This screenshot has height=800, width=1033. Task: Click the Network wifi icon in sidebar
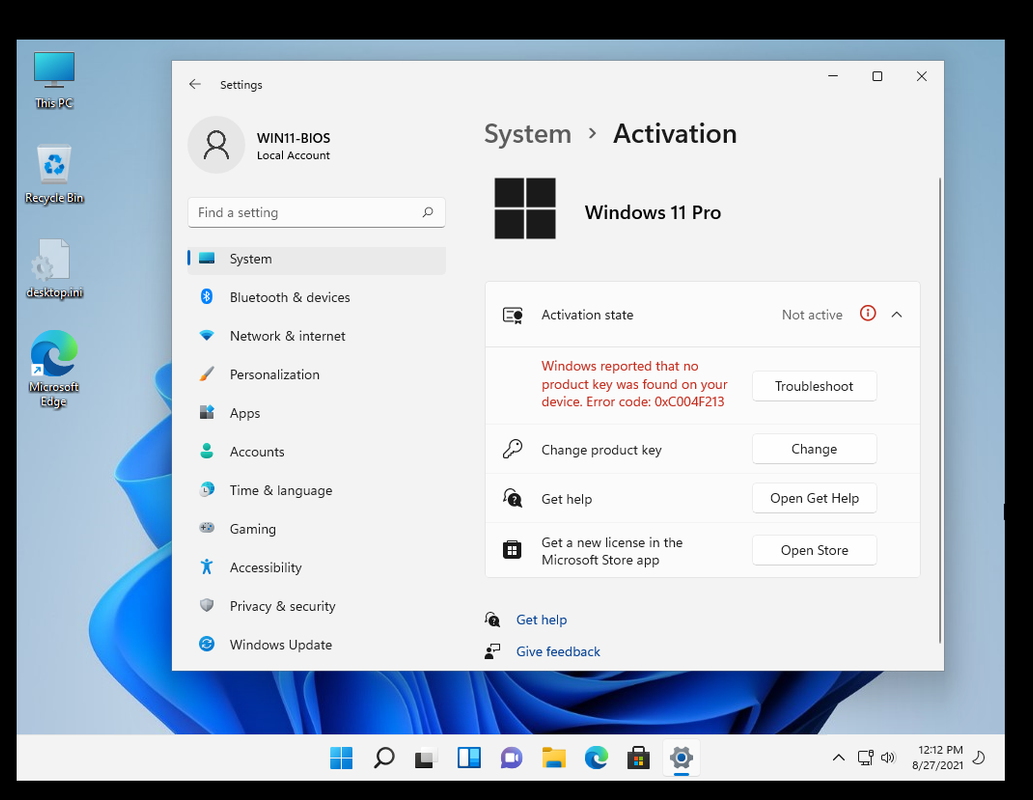click(206, 335)
